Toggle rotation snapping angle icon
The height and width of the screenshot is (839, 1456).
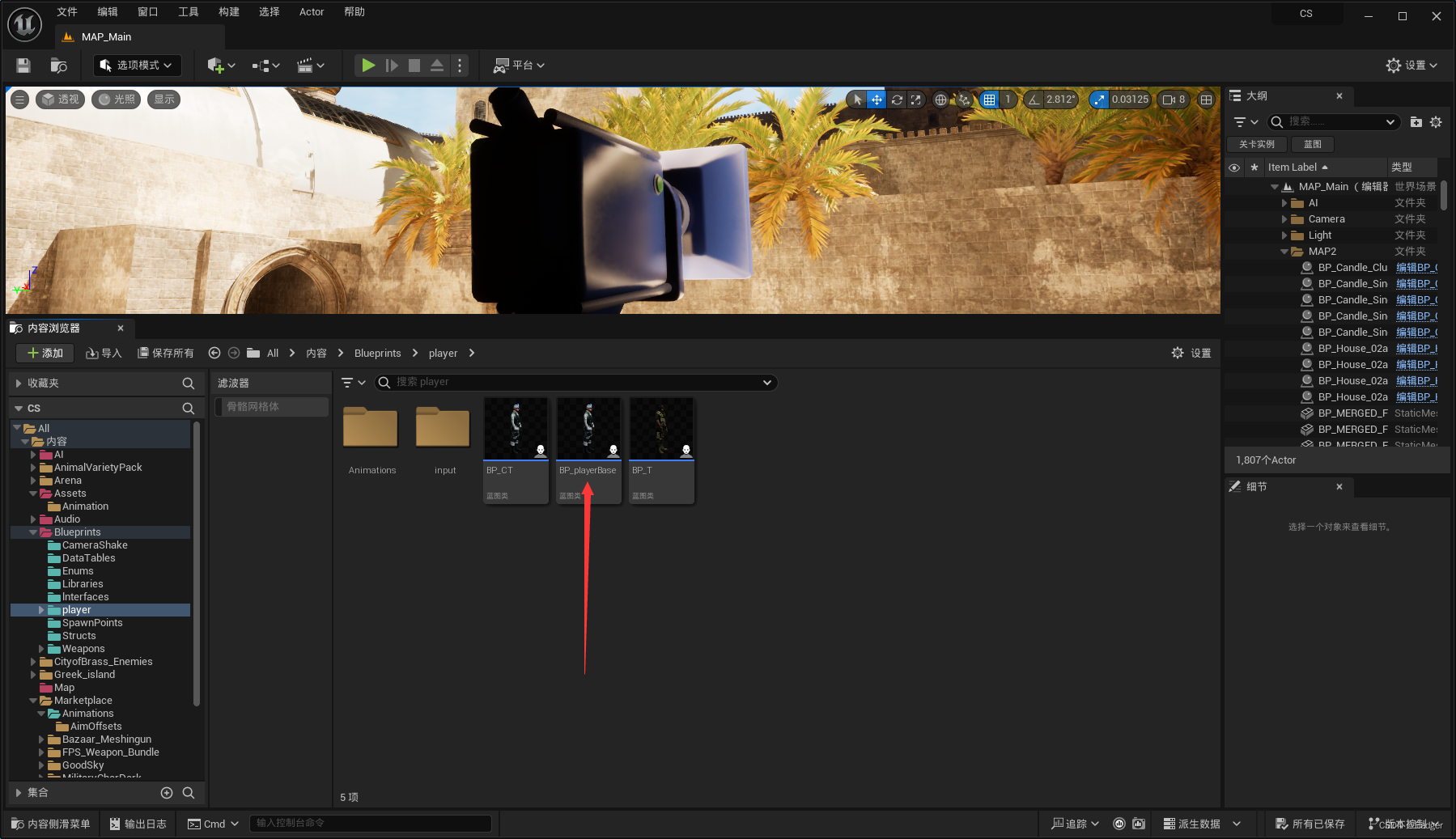(1034, 100)
